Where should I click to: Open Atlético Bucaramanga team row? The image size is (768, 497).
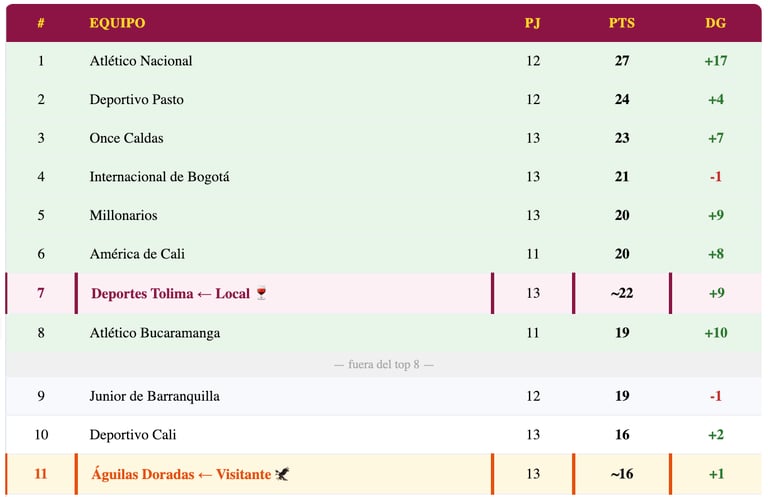[154, 332]
